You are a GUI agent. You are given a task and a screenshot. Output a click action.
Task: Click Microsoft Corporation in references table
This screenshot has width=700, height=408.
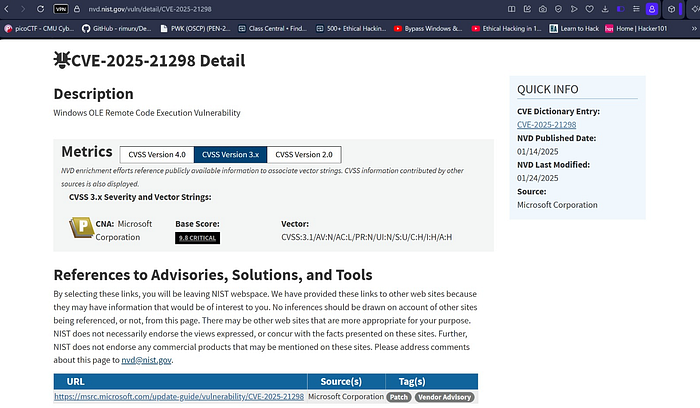tap(346, 396)
